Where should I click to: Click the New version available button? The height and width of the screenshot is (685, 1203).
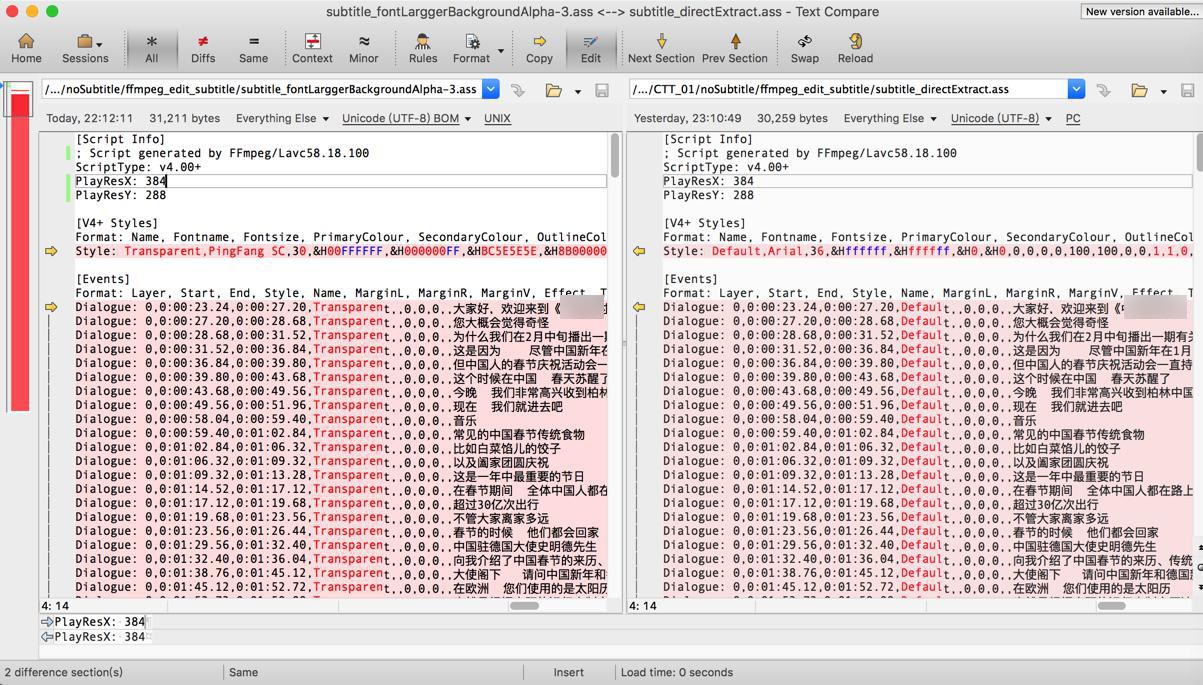(x=1140, y=11)
